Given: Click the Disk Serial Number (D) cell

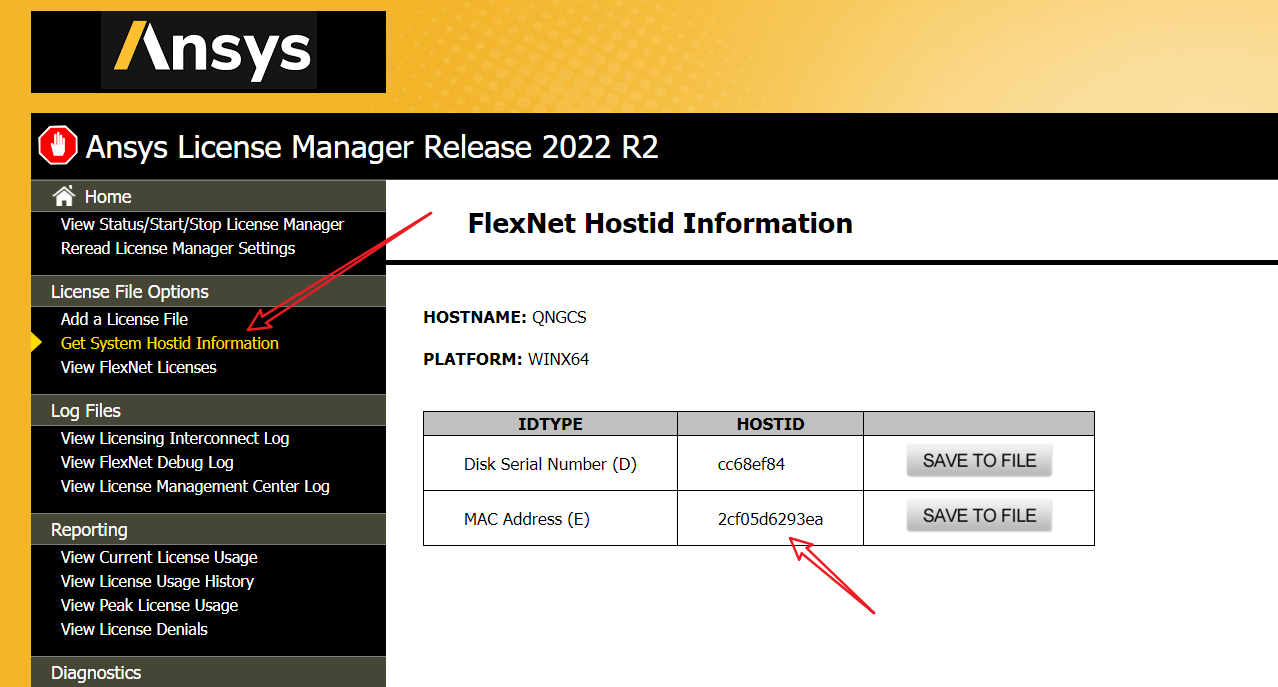Looking at the screenshot, I should [x=550, y=464].
